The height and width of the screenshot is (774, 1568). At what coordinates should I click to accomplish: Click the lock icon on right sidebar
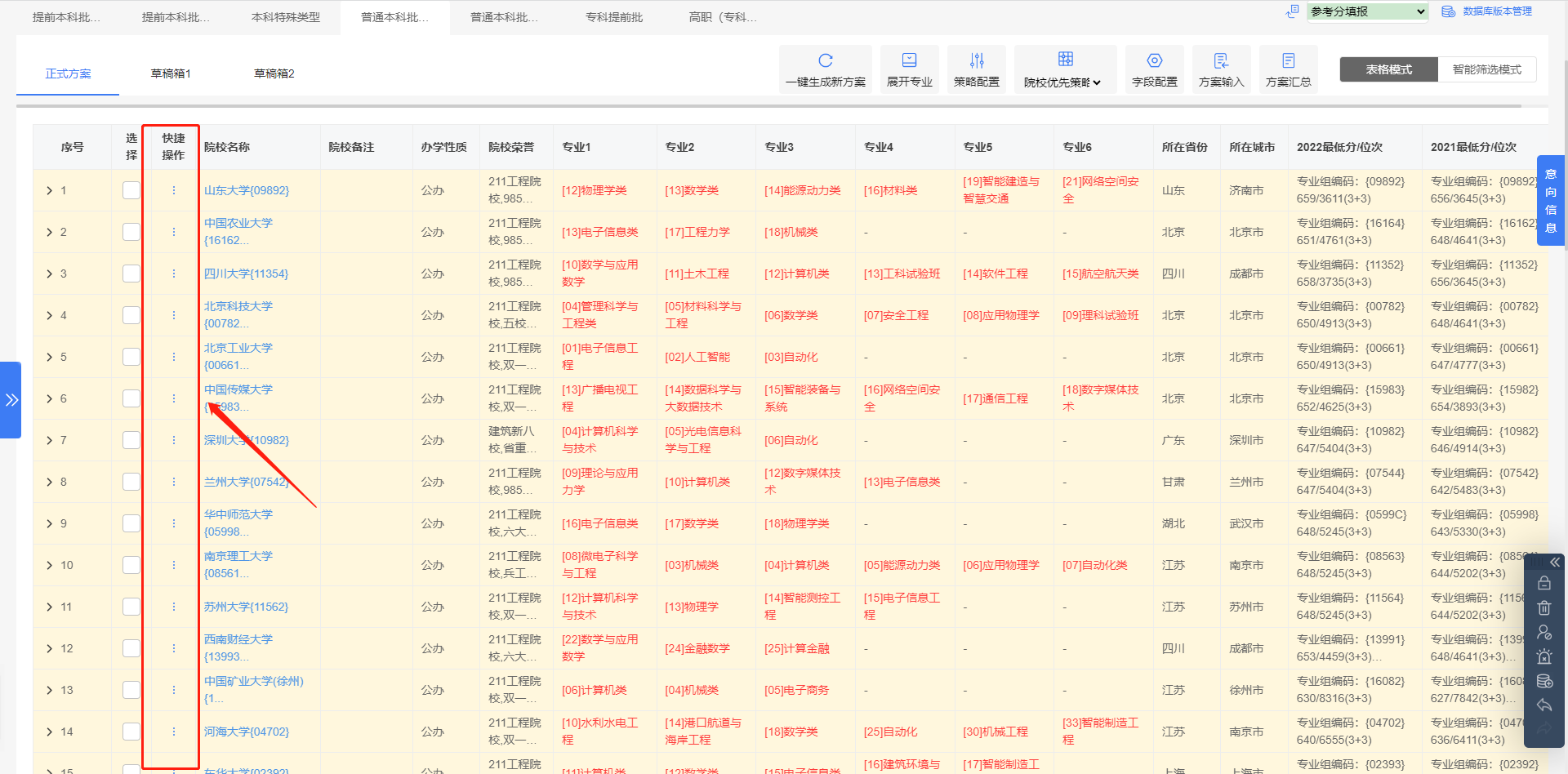[x=1545, y=582]
